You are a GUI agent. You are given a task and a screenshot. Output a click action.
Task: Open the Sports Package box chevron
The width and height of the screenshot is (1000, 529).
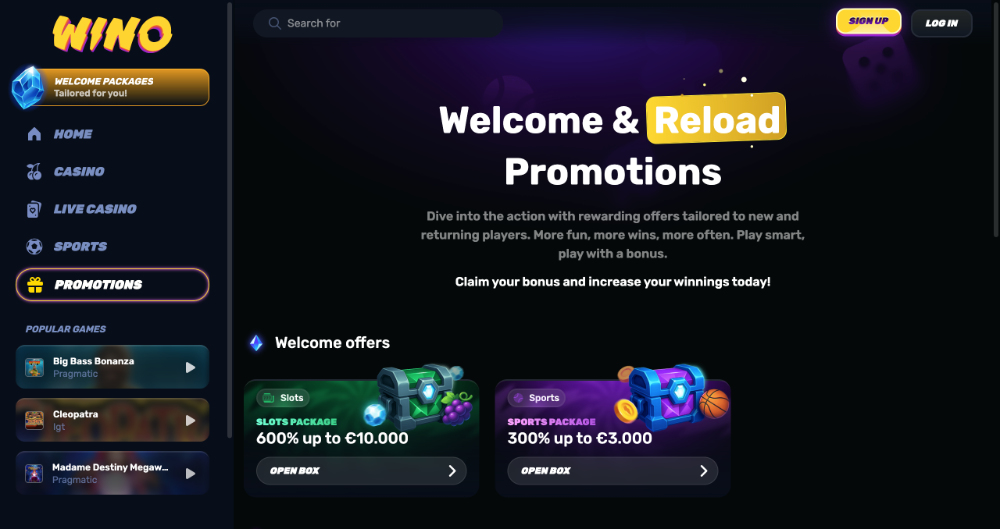click(x=703, y=471)
